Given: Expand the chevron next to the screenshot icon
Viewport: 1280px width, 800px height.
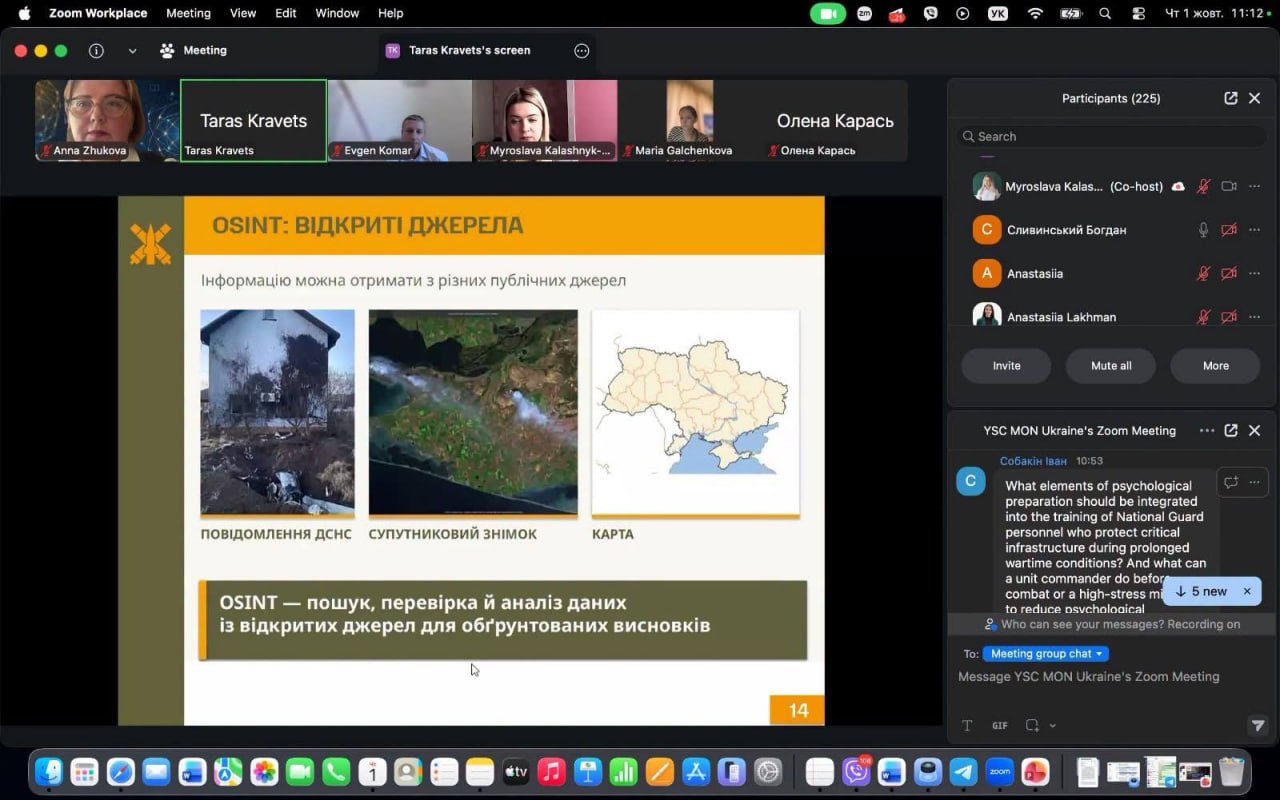Looking at the screenshot, I should [1052, 726].
